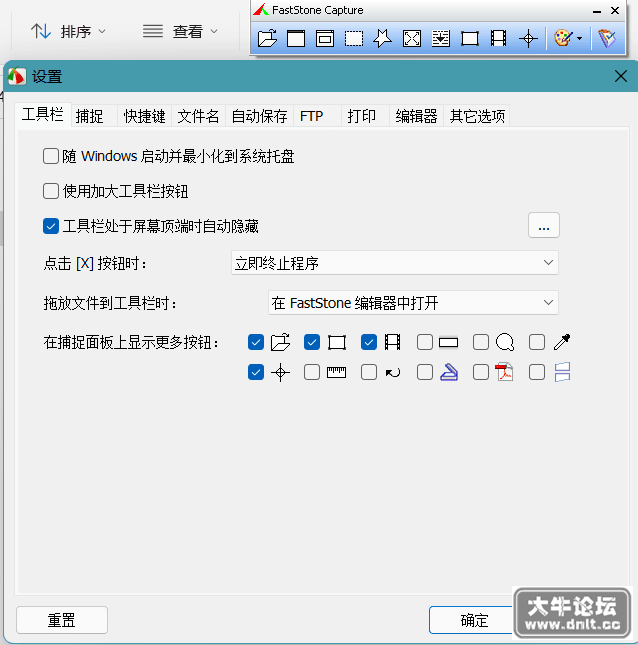Image resolution: width=638 pixels, height=645 pixels.
Task: Enable the convert to PDF checkbox
Action: click(x=481, y=373)
